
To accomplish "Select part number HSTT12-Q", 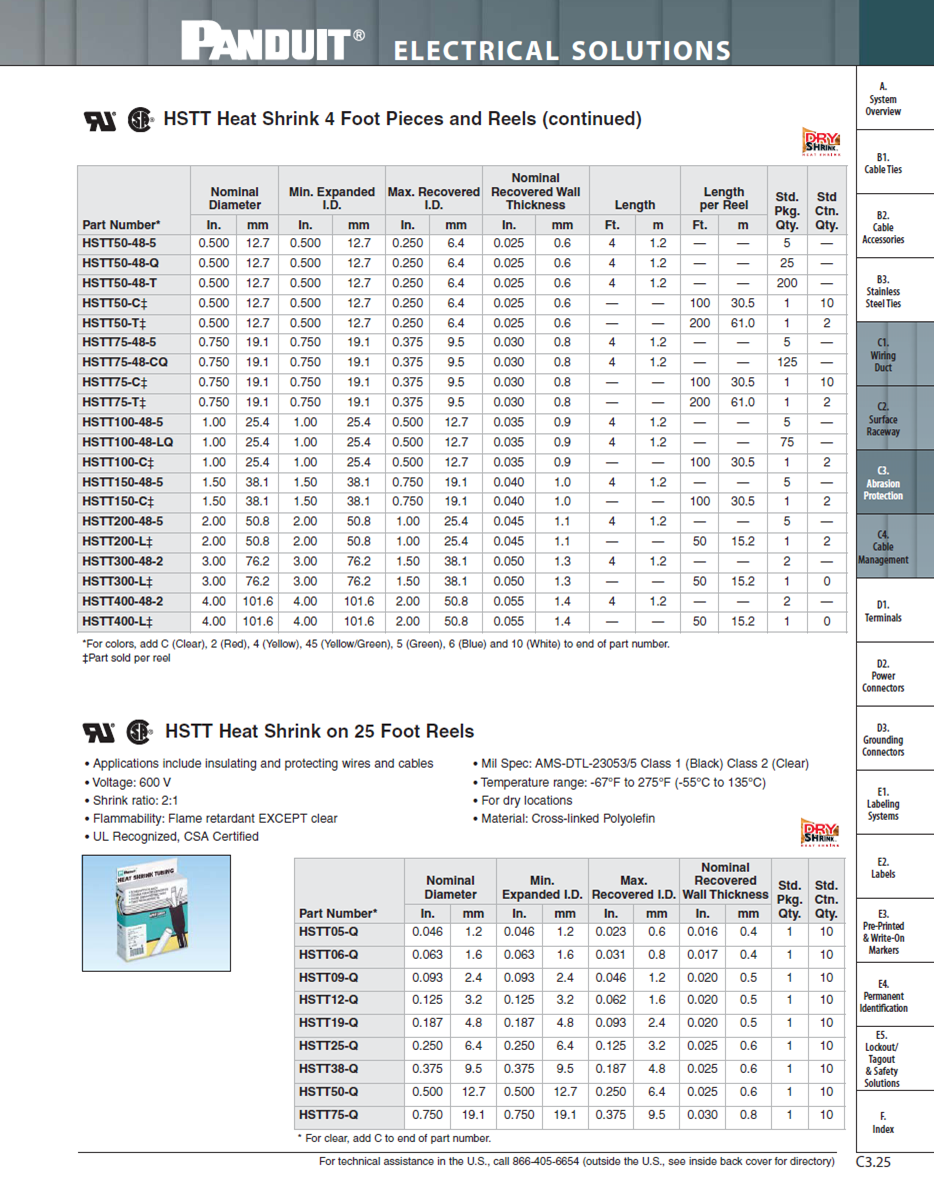I will [x=329, y=1000].
